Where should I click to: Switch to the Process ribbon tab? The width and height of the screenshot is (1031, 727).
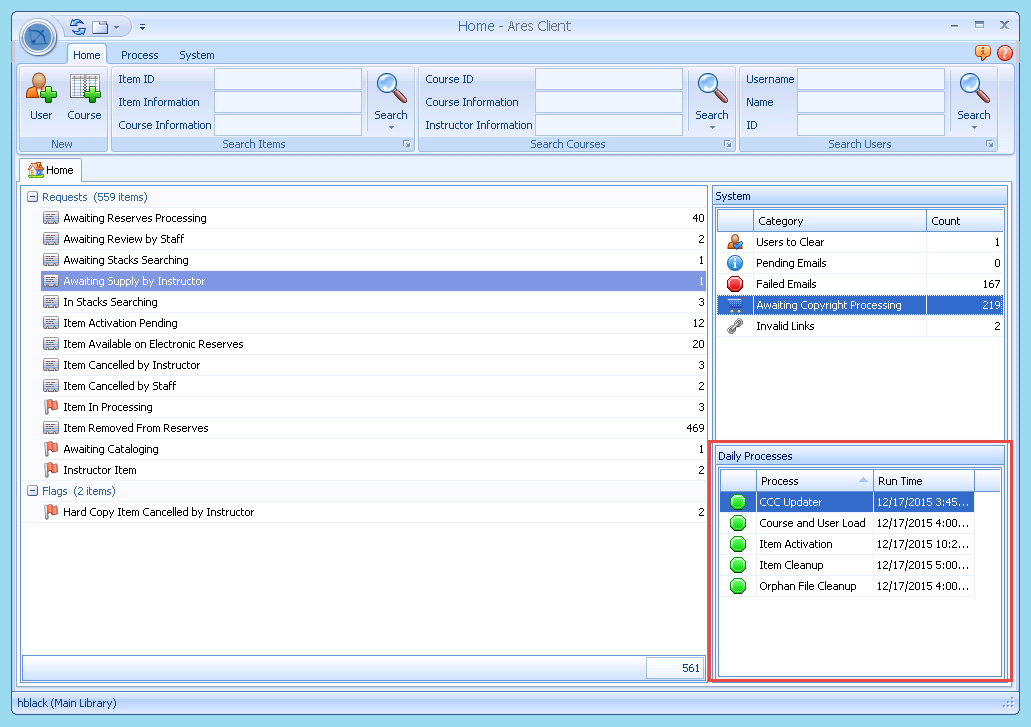click(x=139, y=55)
